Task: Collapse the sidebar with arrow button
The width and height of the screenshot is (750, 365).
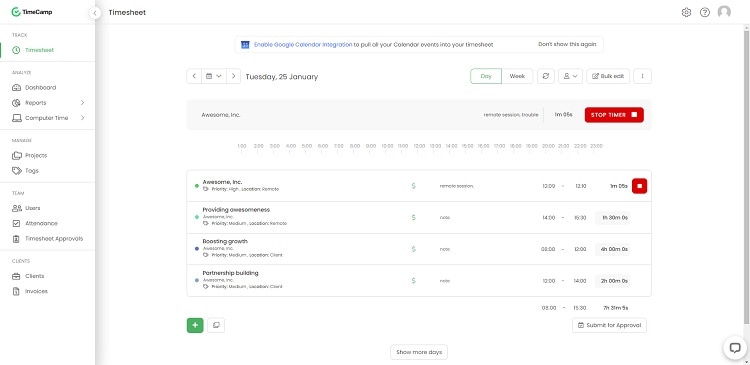Action: [x=95, y=13]
